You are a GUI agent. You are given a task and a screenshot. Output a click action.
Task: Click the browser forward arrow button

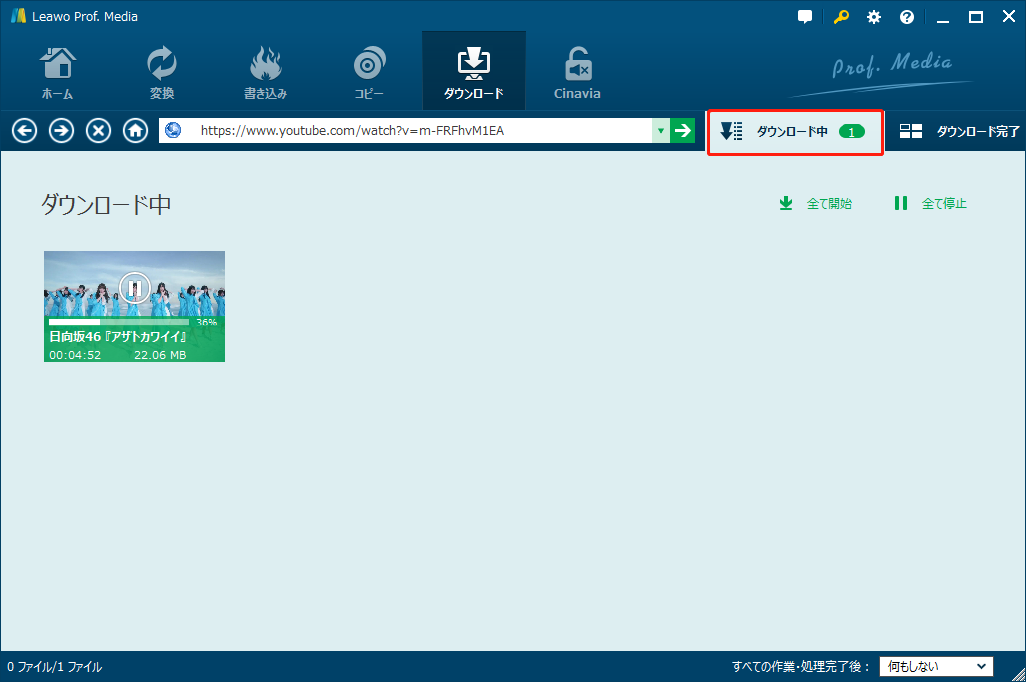(62, 131)
